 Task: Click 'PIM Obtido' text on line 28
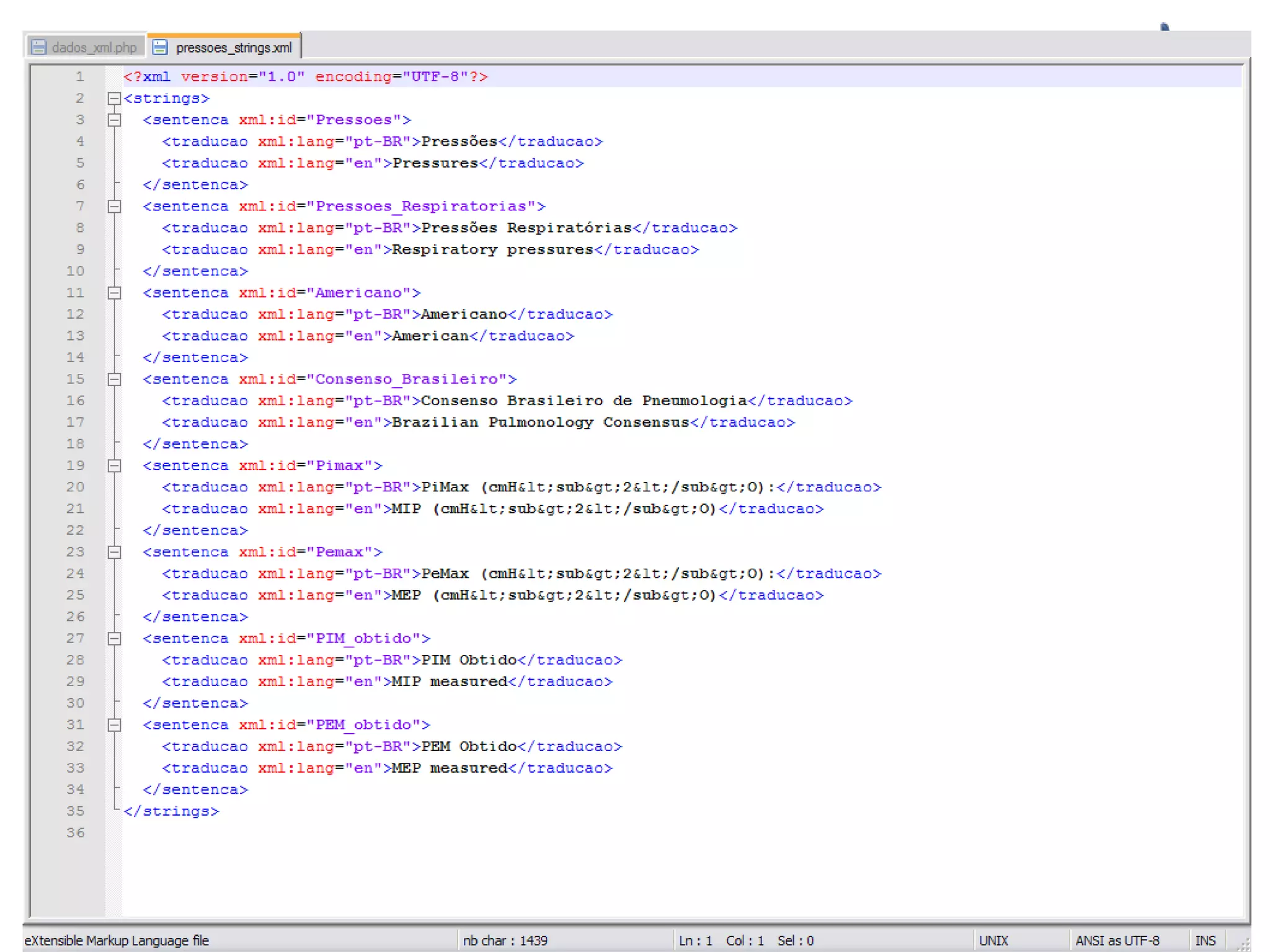[469, 660]
